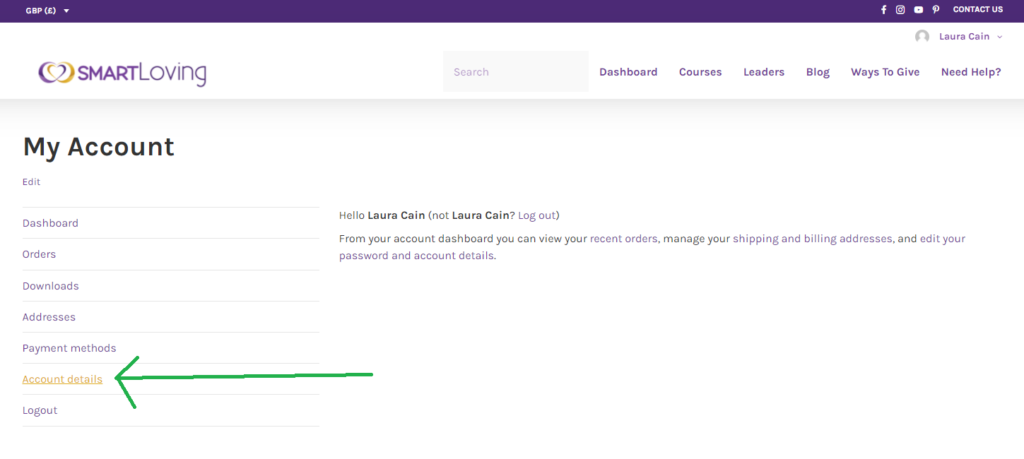This screenshot has width=1024, height=459.
Task: Open the Blog menu item
Action: coord(817,72)
